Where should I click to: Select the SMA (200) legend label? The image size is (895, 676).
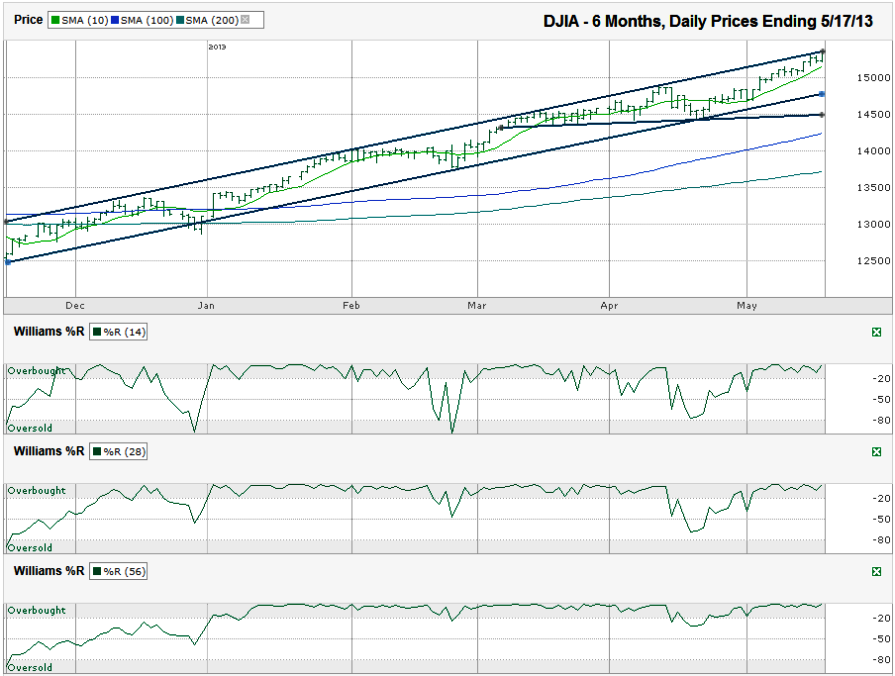(212, 20)
